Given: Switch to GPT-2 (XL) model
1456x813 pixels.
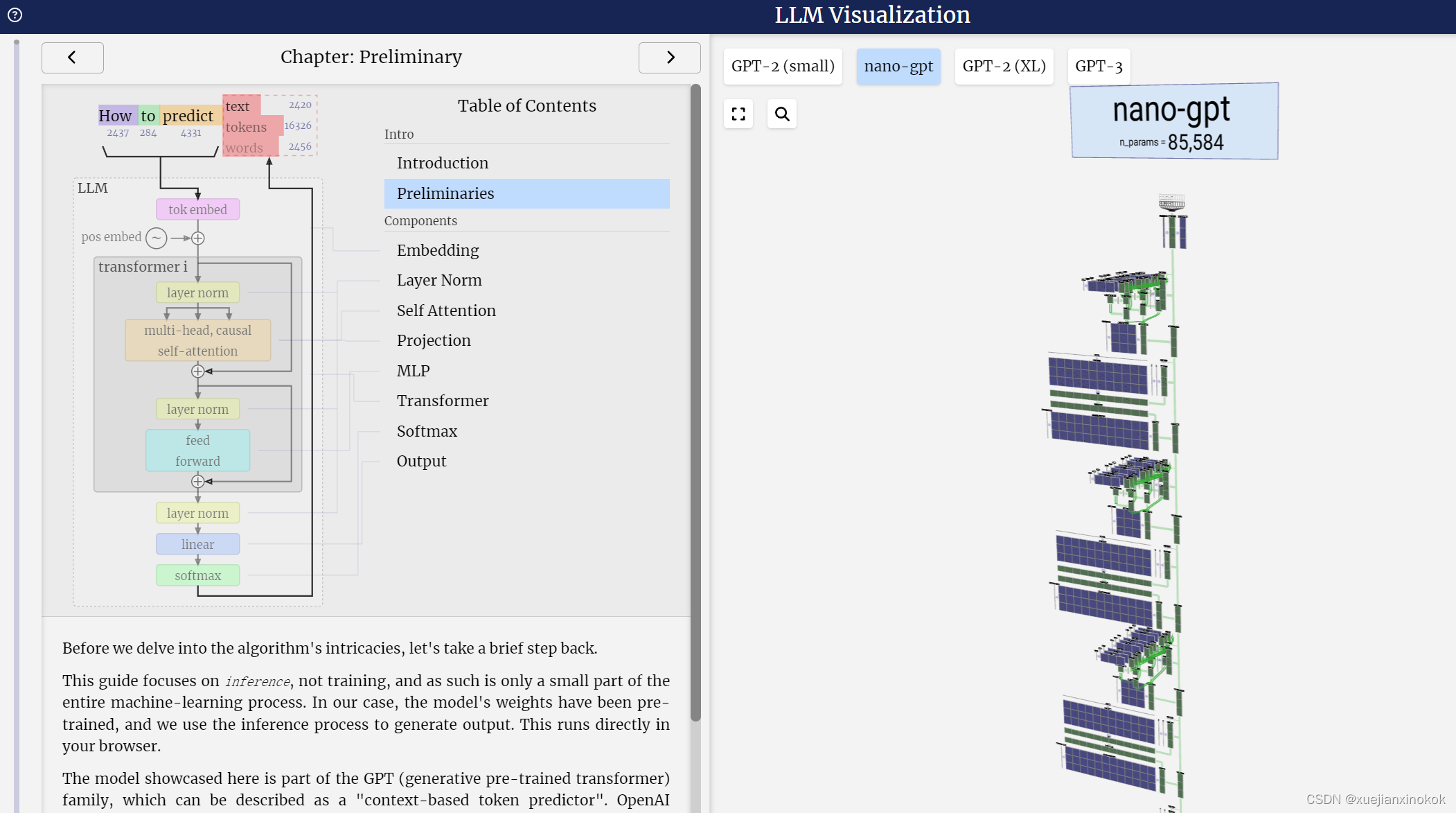Looking at the screenshot, I should (1004, 67).
